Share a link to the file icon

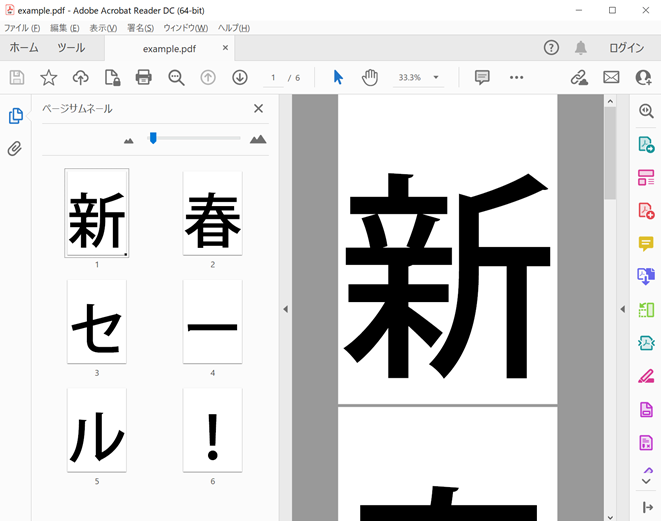579,78
